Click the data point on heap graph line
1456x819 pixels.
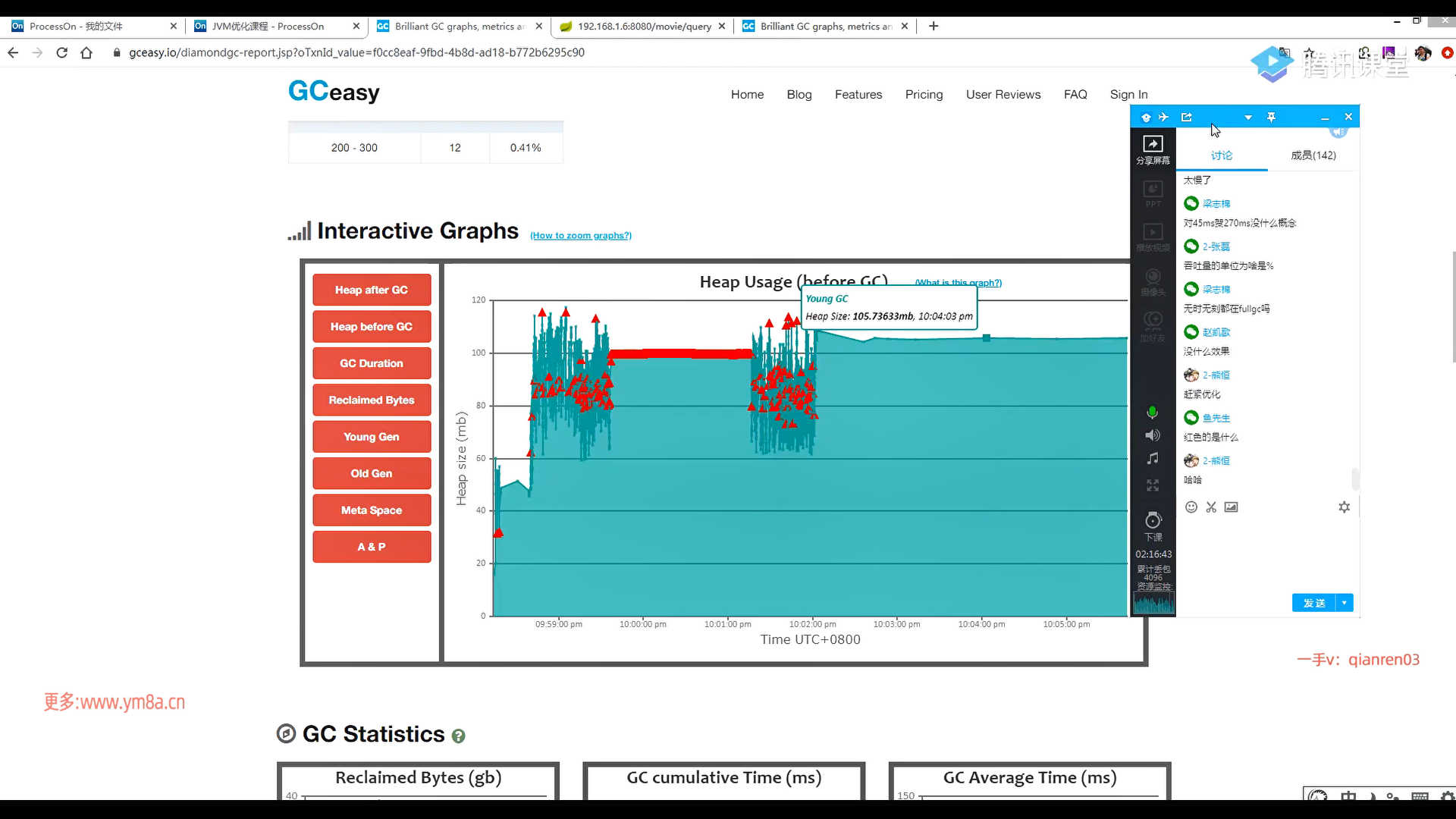987,338
